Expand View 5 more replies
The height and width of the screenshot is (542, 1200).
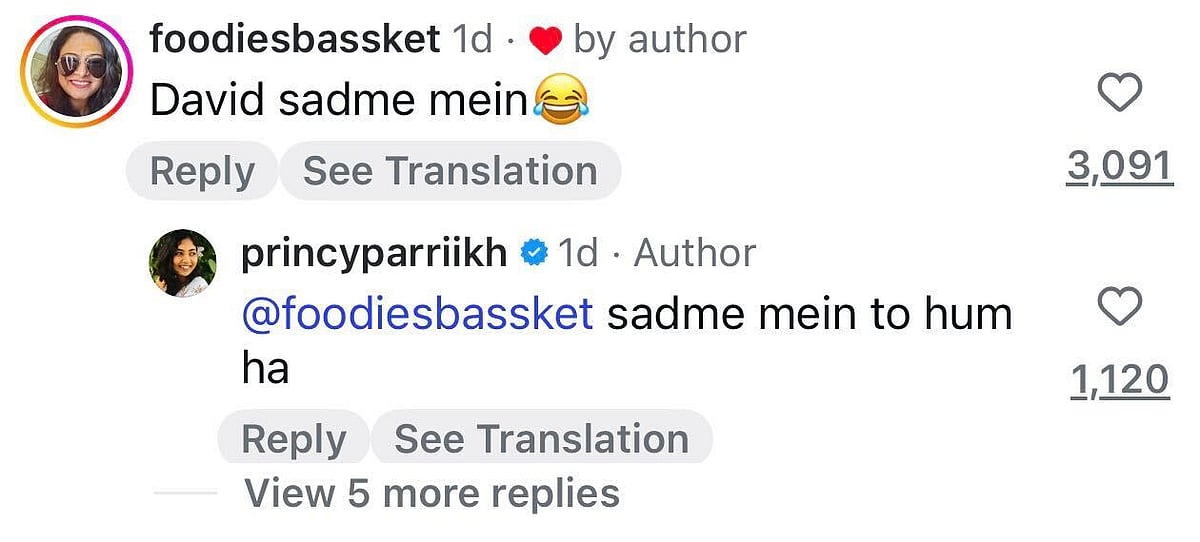coord(432,493)
